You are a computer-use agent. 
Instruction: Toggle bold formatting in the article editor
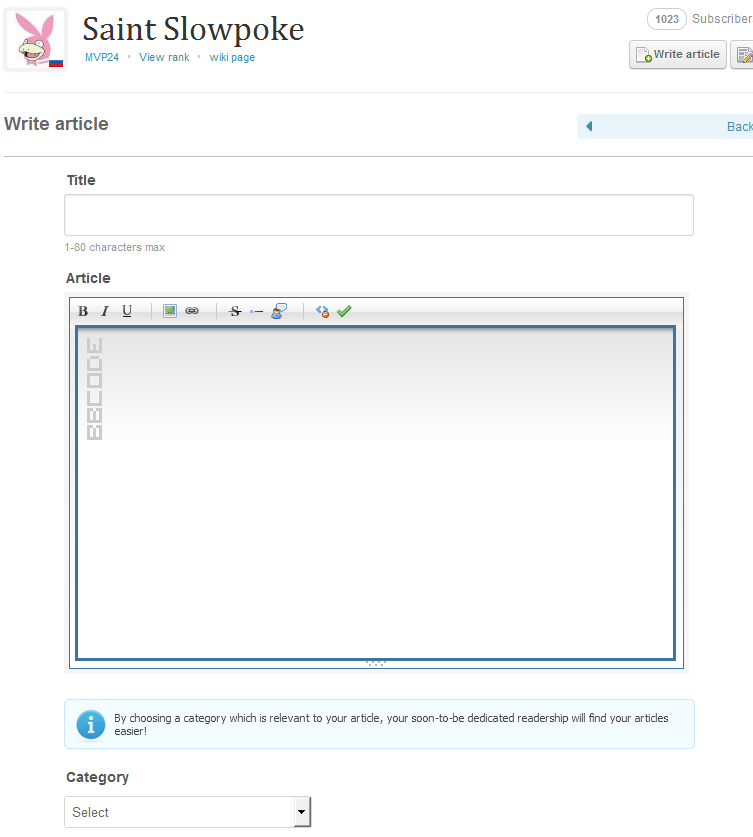pyautogui.click(x=83, y=311)
